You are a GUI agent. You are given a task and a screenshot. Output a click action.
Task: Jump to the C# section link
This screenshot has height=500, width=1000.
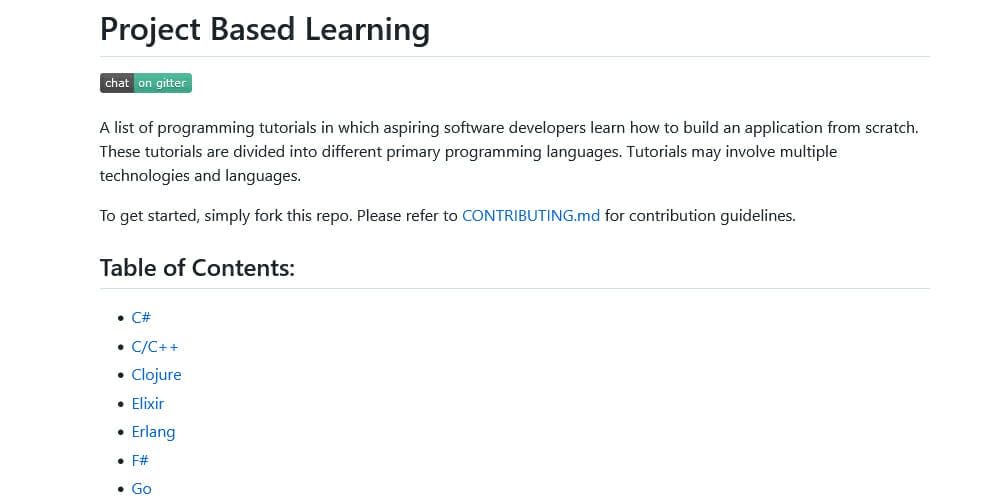click(x=141, y=318)
